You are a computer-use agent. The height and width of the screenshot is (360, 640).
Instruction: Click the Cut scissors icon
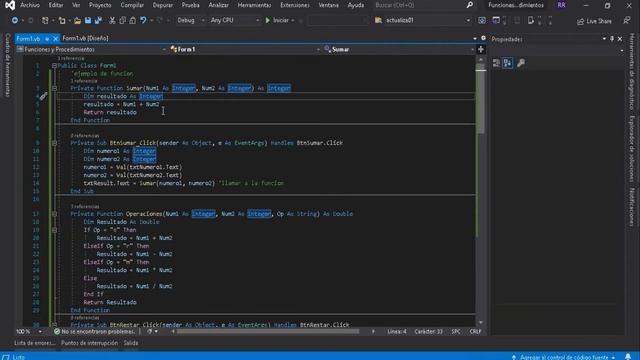click(x=112, y=20)
